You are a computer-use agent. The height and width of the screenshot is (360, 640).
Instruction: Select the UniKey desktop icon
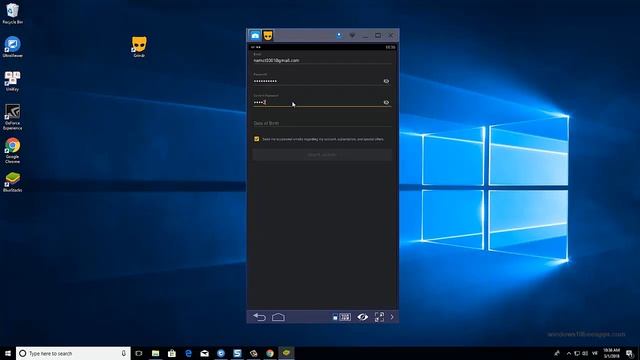(13, 81)
